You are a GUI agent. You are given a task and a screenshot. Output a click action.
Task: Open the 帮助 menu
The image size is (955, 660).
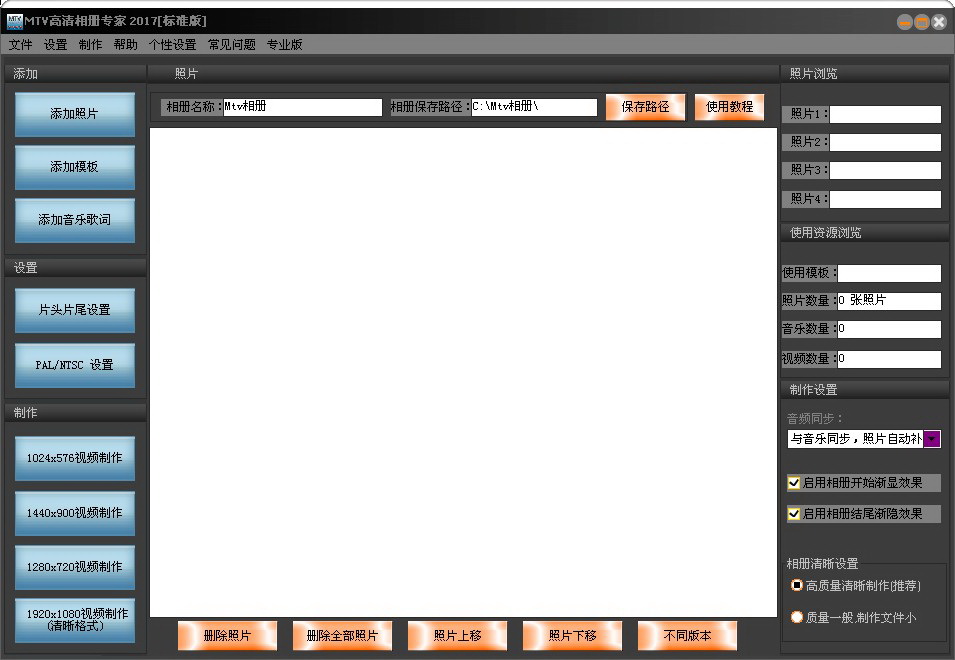point(125,44)
